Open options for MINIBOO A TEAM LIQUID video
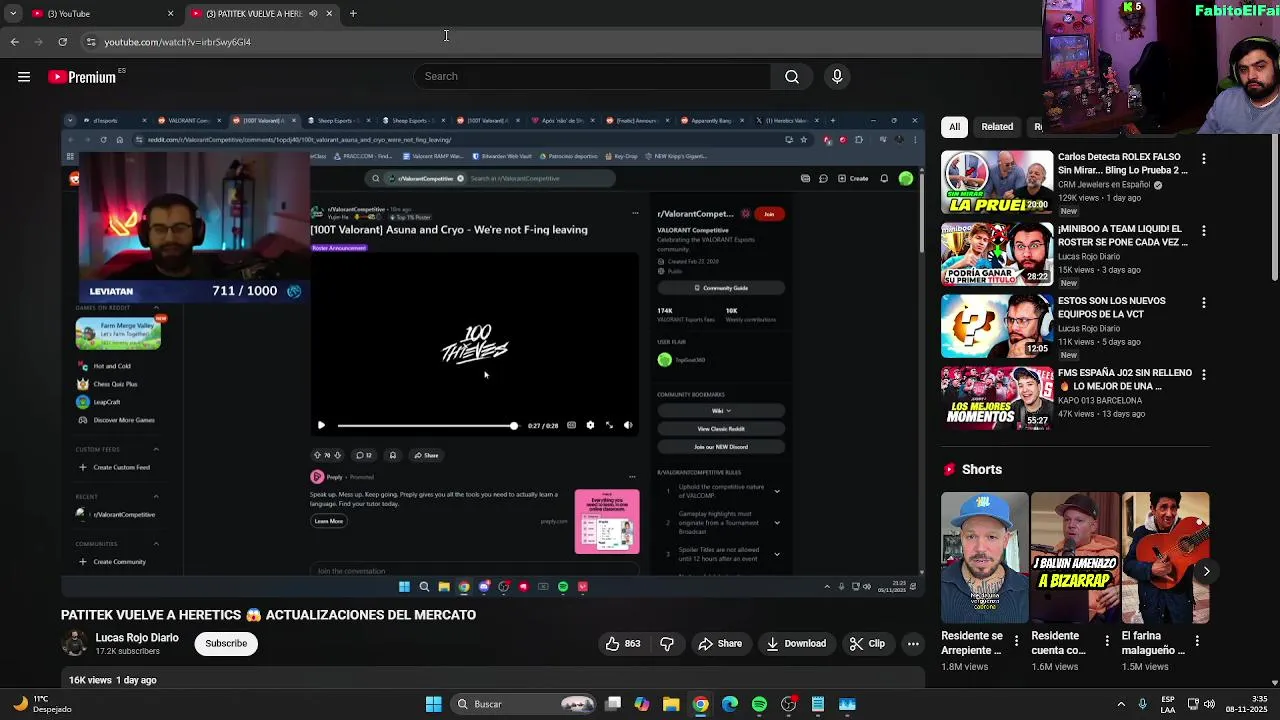The height and width of the screenshot is (720, 1280). [1203, 231]
